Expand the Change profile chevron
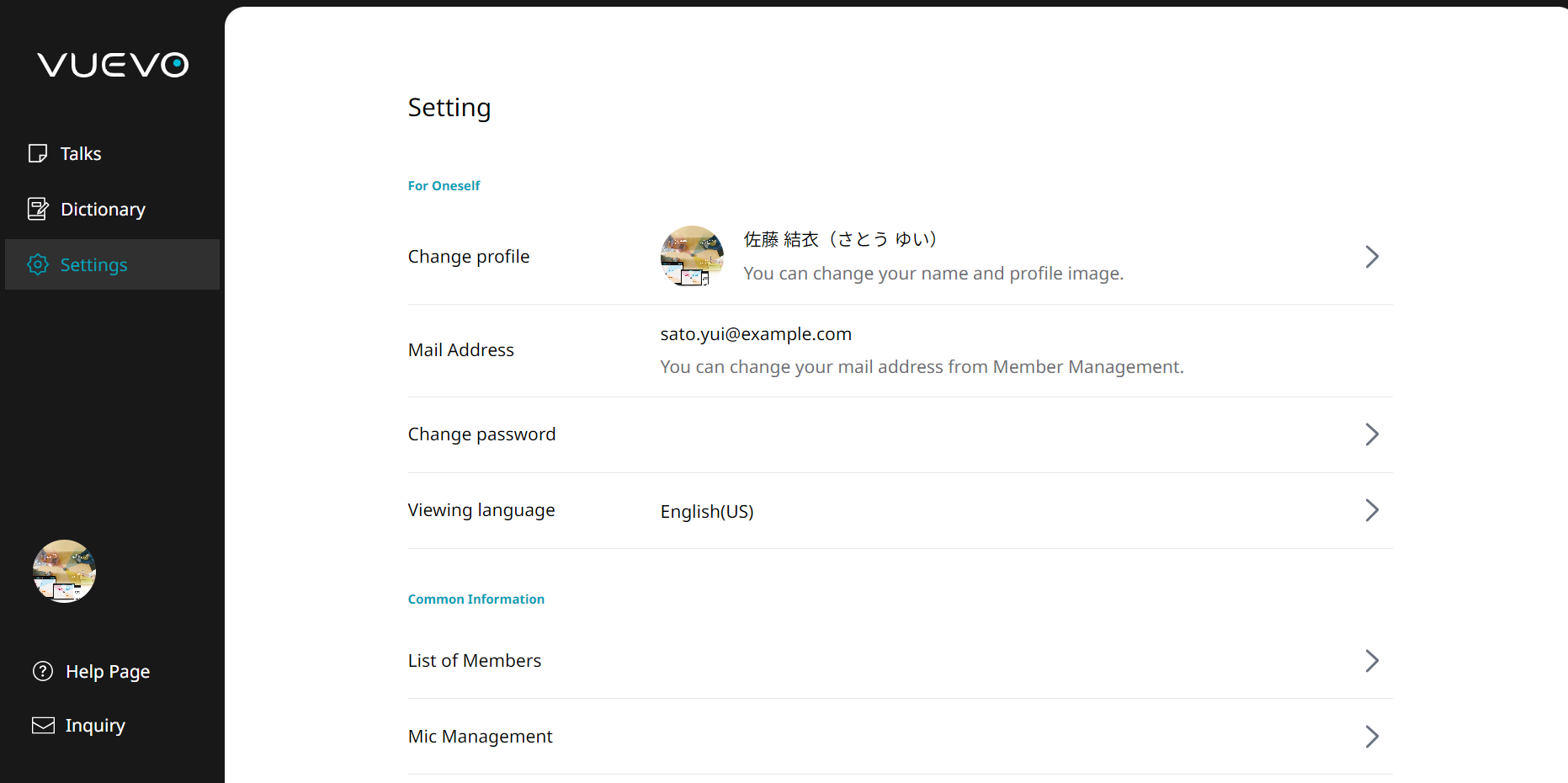Image resolution: width=1568 pixels, height=783 pixels. tap(1371, 257)
